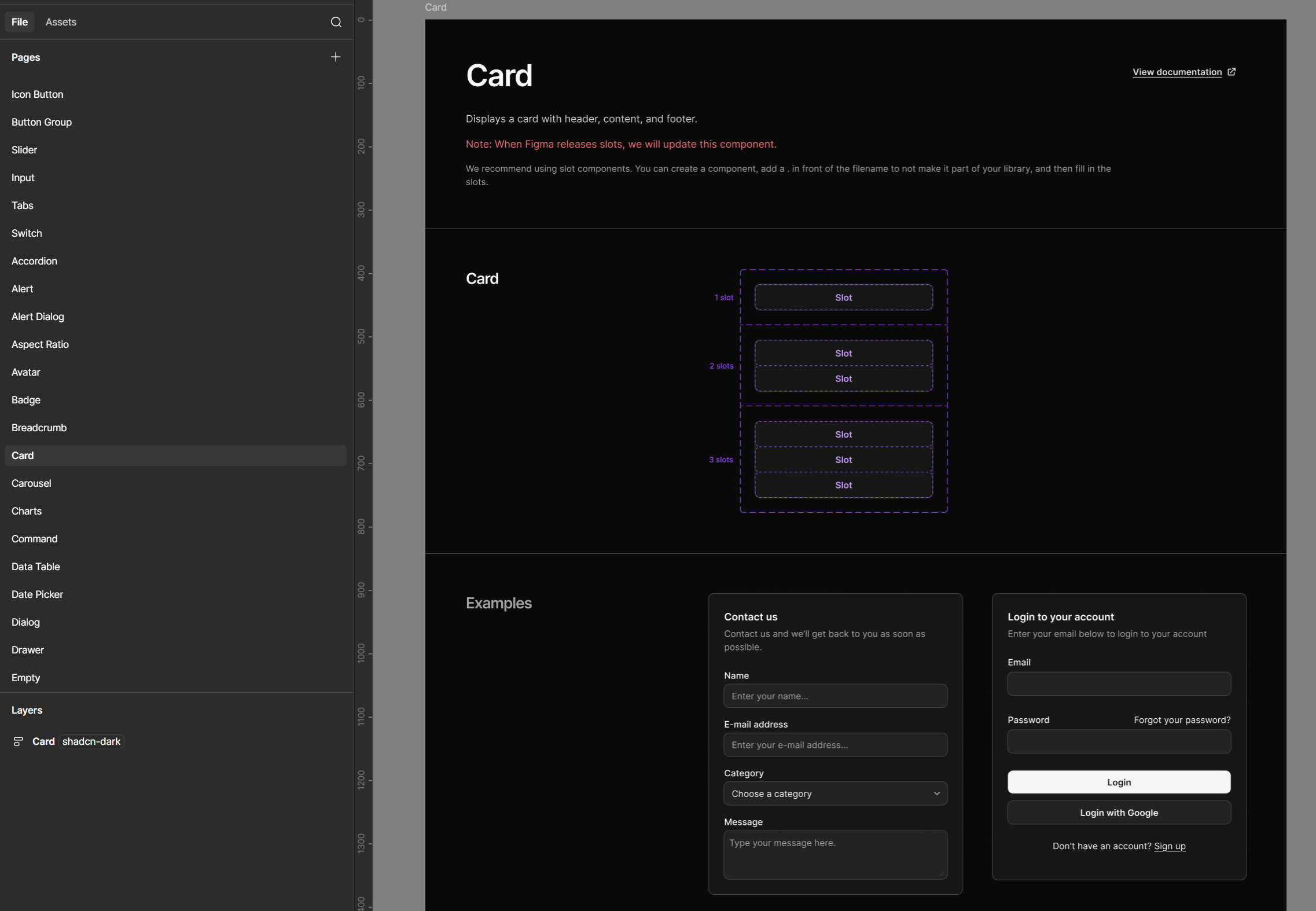Image resolution: width=1316 pixels, height=911 pixels.
Task: Click the Type your message here textarea
Action: 835,854
